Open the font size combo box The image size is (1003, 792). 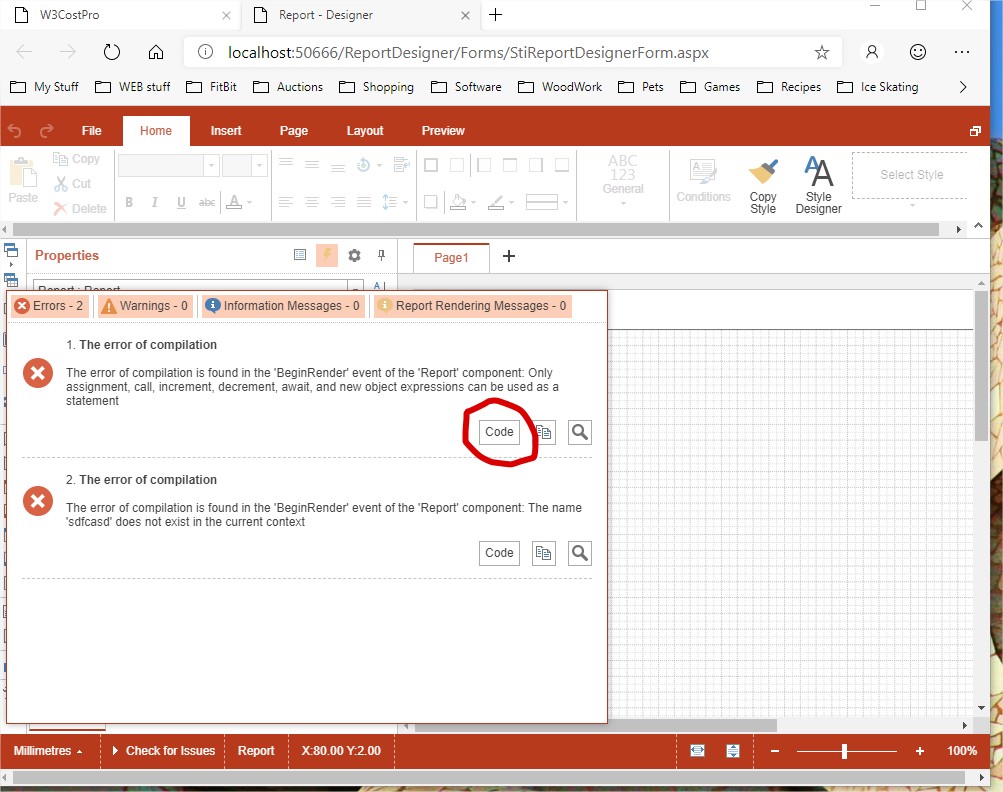click(x=244, y=166)
